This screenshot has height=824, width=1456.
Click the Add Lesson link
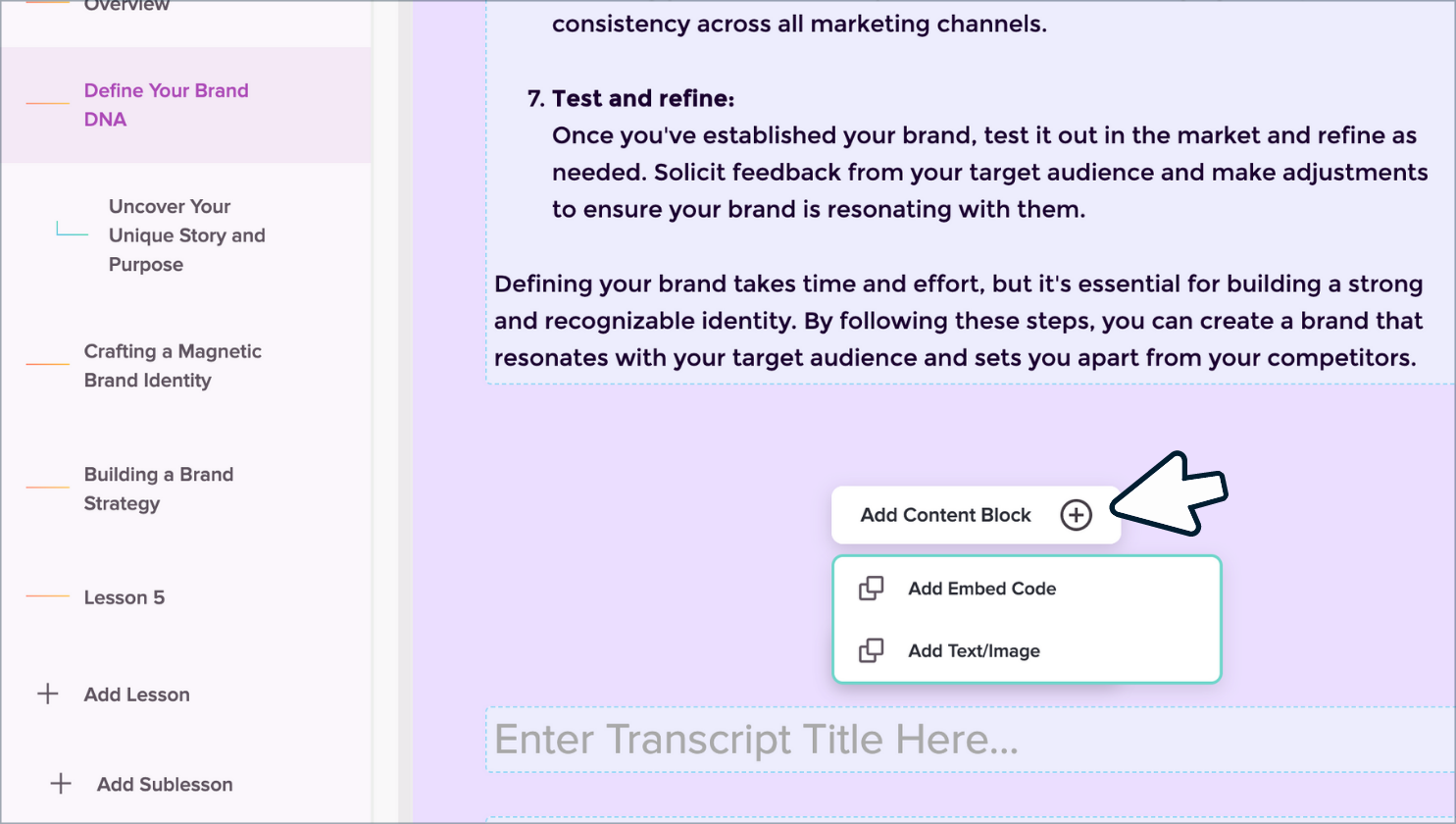click(136, 695)
